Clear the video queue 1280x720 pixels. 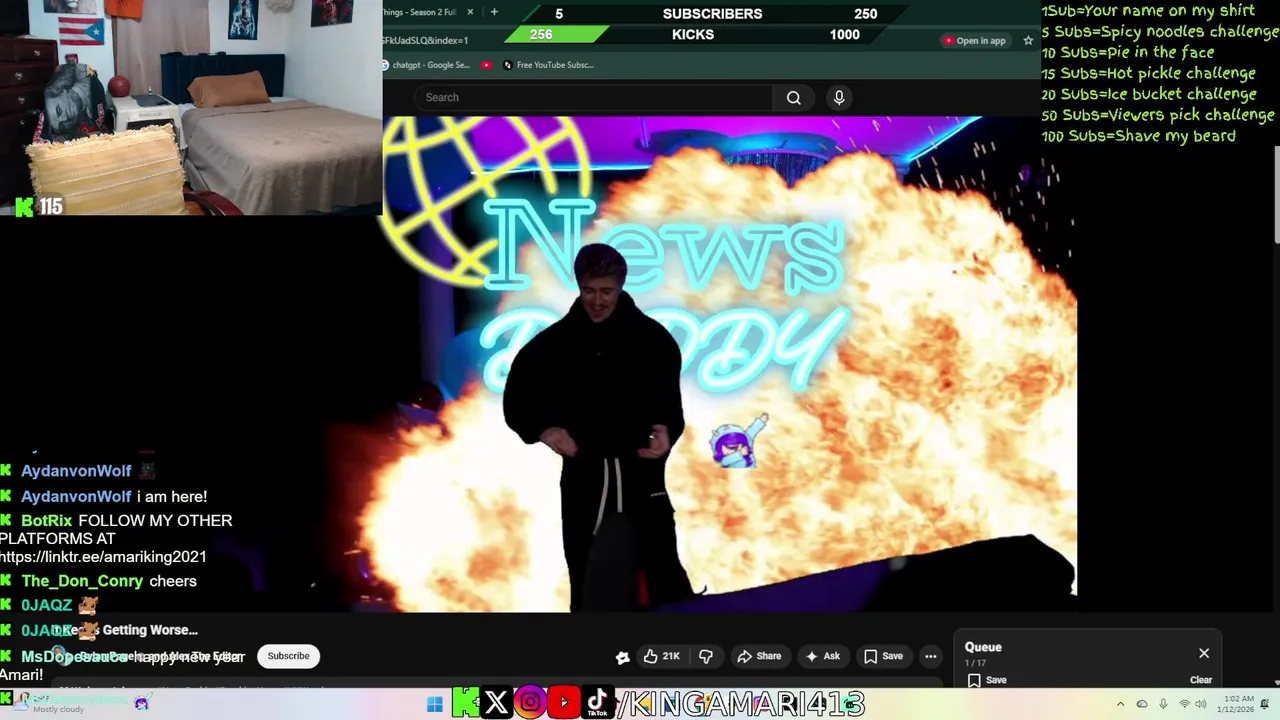pos(1201,680)
